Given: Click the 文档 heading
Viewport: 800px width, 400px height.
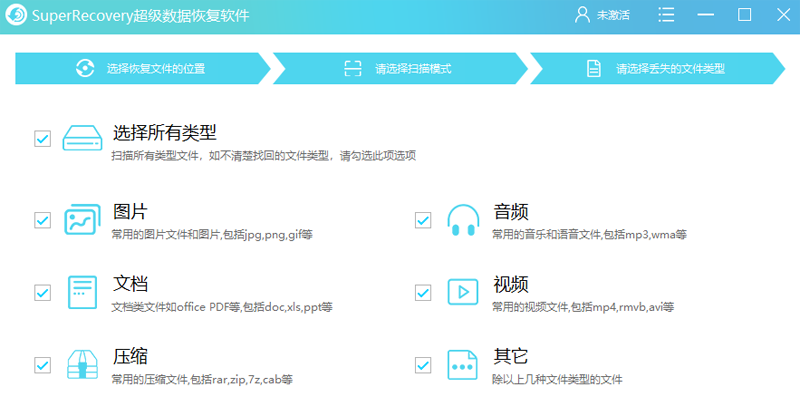Looking at the screenshot, I should (130, 284).
